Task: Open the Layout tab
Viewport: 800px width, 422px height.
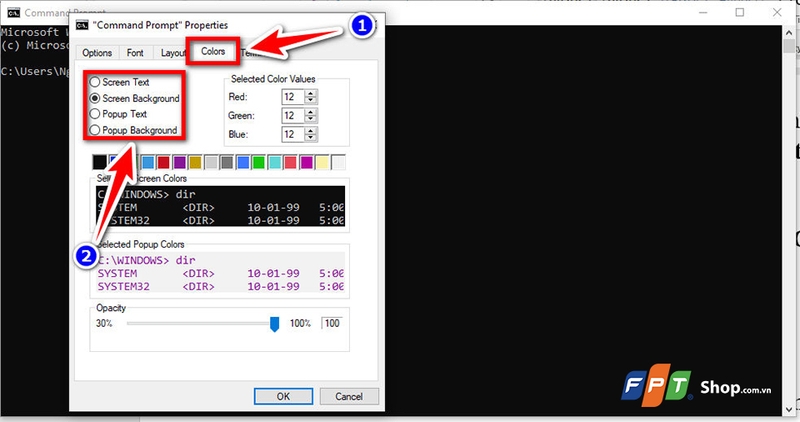Action: [x=171, y=53]
